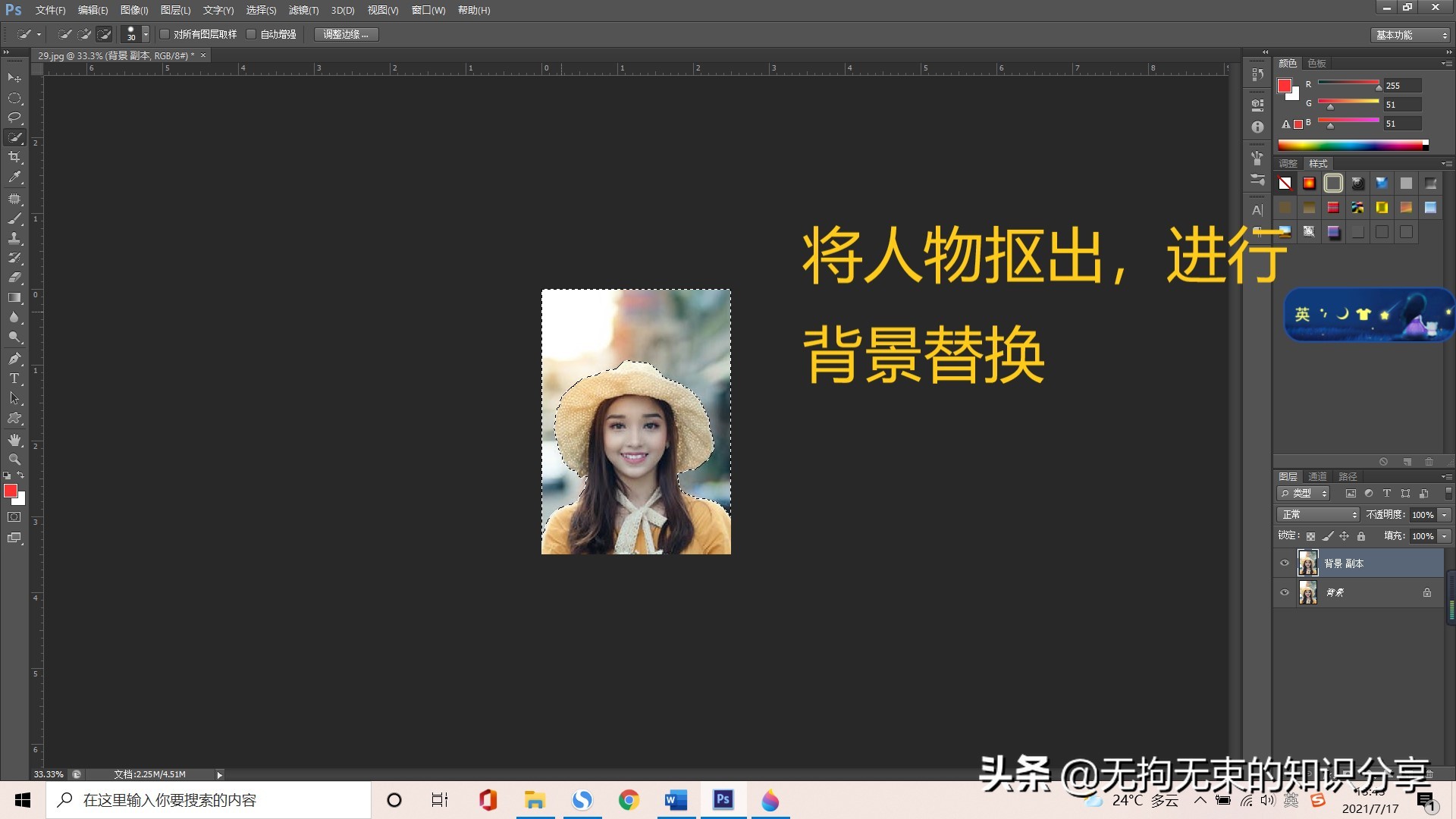Screen dimensions: 1456x819
Task: Hide the 背景 副本 layer
Action: click(1285, 563)
